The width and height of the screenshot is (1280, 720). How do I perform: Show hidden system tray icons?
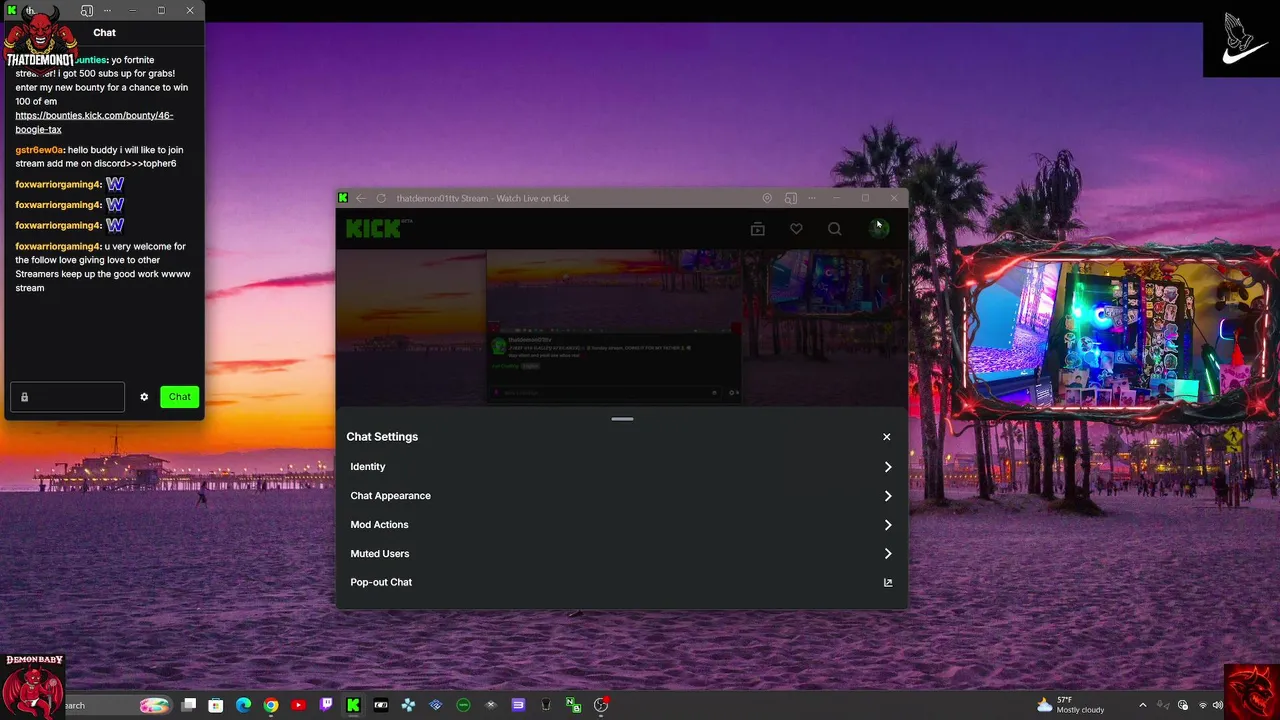point(1143,705)
